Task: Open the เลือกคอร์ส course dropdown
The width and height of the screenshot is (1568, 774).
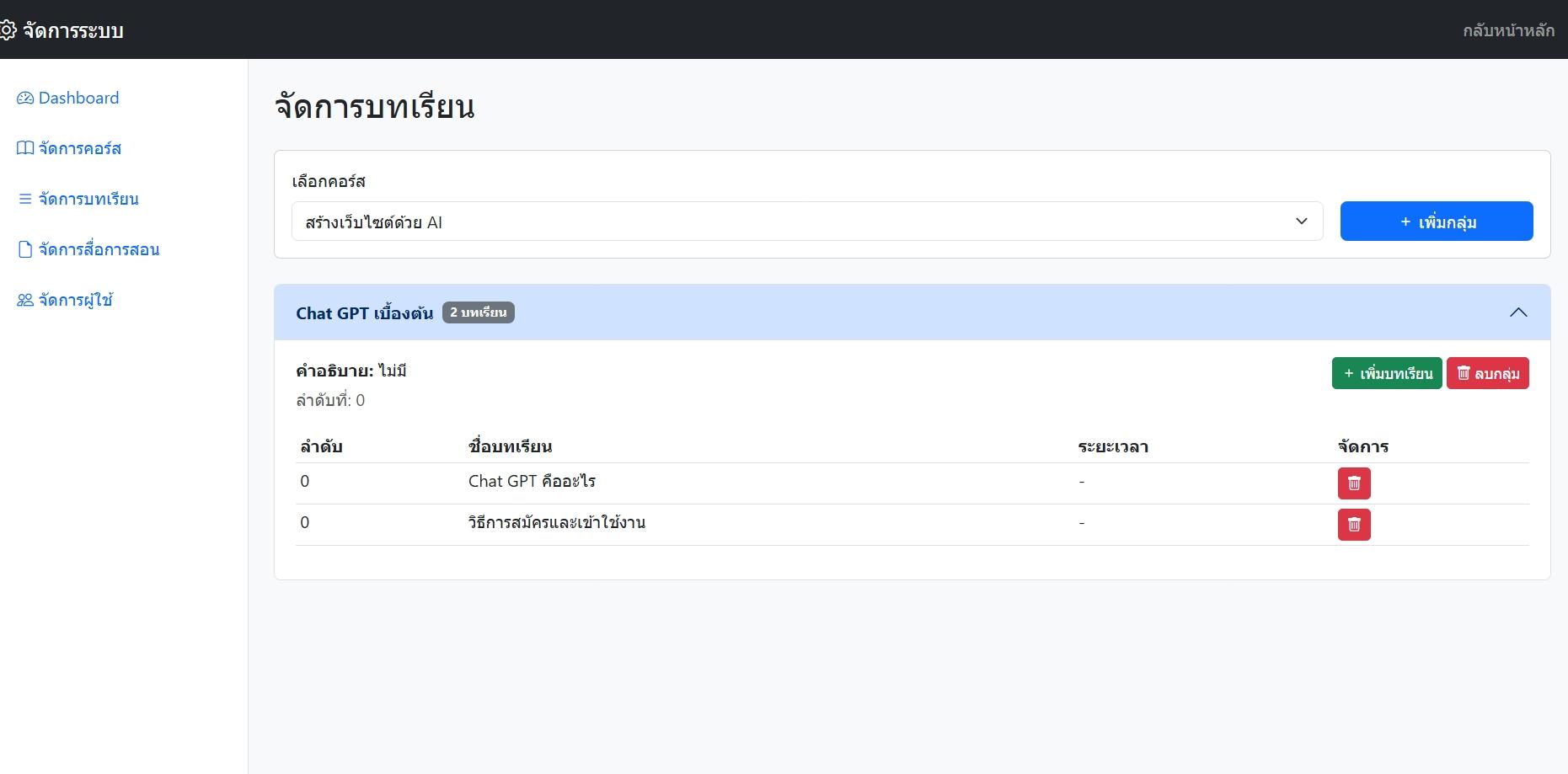Action: (x=807, y=221)
